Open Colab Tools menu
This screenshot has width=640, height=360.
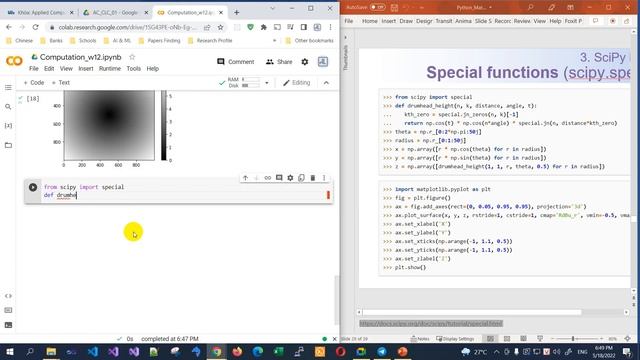click(x=133, y=69)
